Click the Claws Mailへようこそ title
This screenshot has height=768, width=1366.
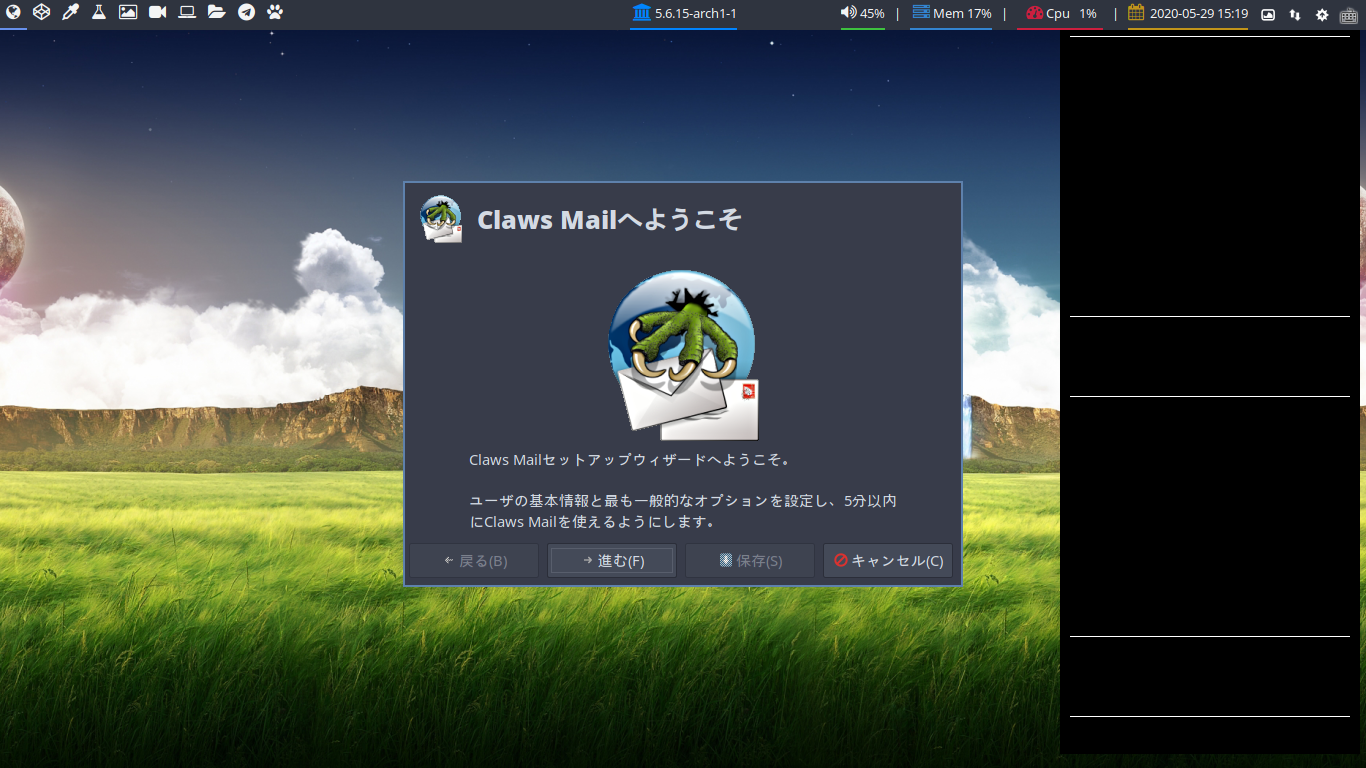pos(609,220)
